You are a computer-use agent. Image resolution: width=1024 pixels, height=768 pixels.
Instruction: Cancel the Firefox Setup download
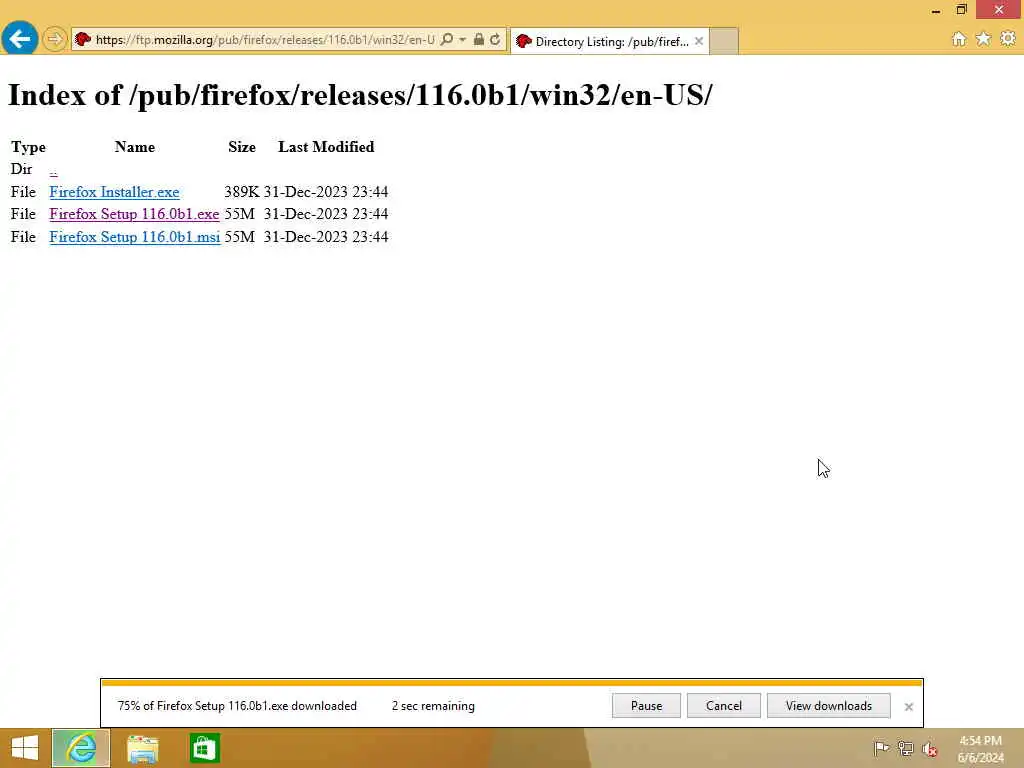point(724,706)
